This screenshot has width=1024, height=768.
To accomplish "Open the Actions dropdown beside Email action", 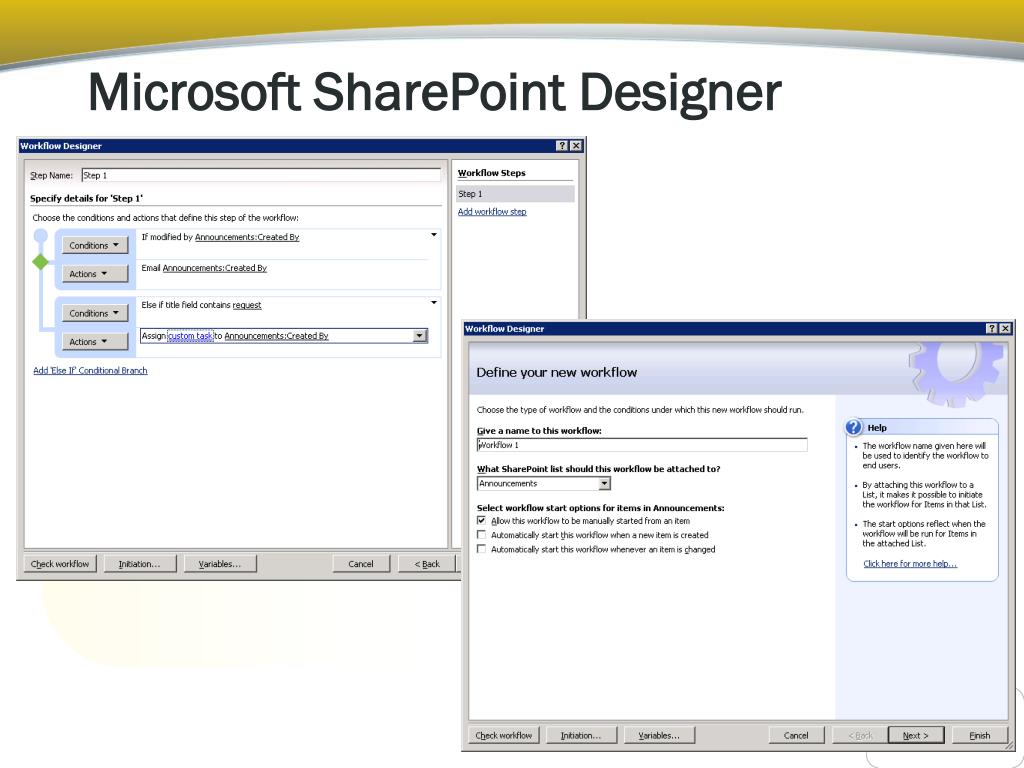I will [95, 274].
